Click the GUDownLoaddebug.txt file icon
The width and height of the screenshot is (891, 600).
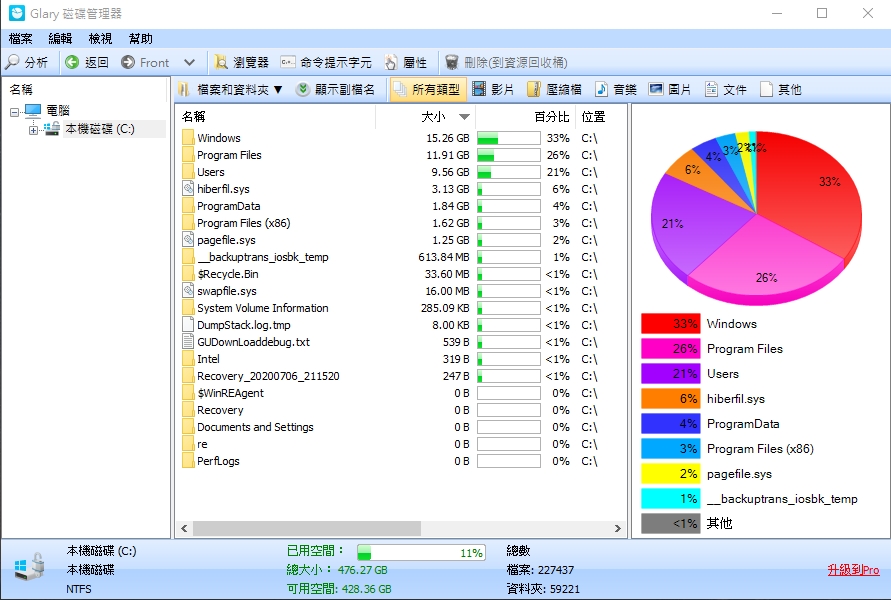pyautogui.click(x=188, y=341)
